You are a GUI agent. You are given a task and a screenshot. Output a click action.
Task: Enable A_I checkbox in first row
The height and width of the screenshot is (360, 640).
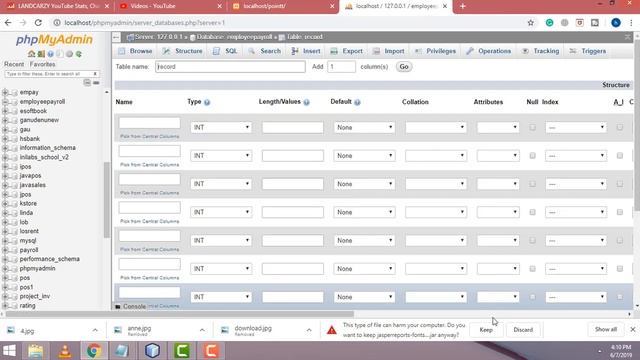(x=620, y=127)
